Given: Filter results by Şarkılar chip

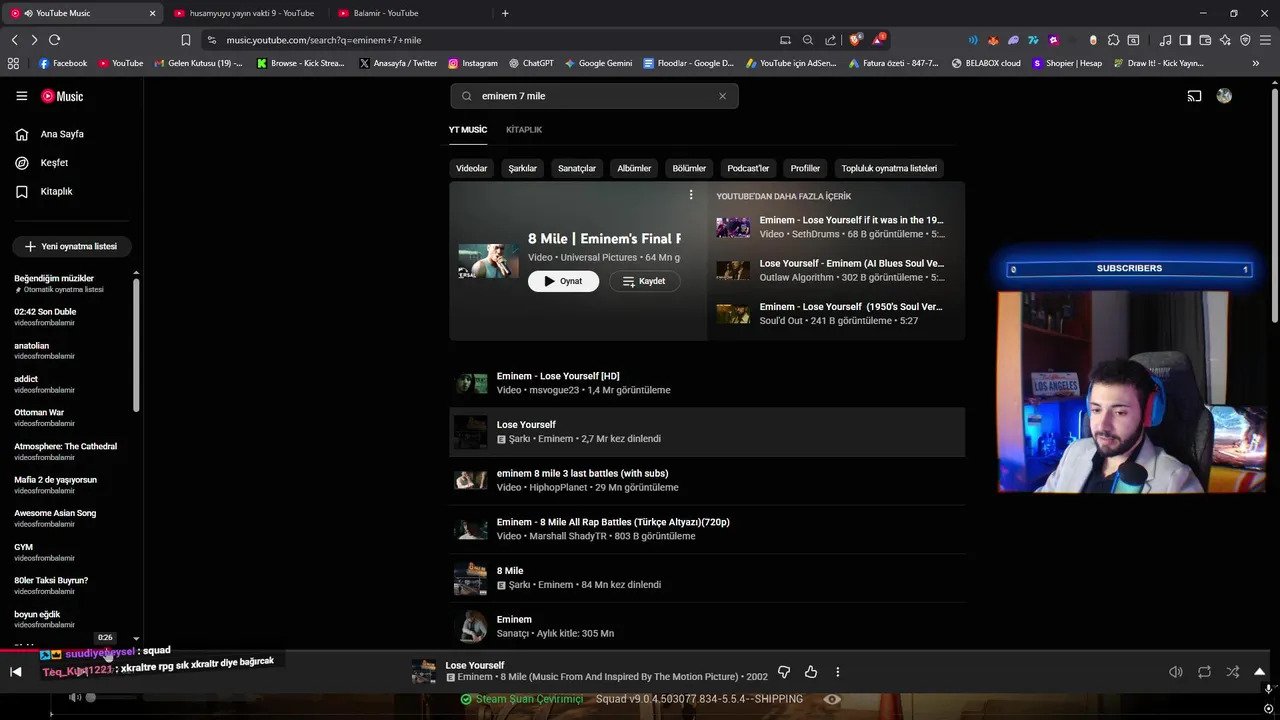Looking at the screenshot, I should (522, 168).
